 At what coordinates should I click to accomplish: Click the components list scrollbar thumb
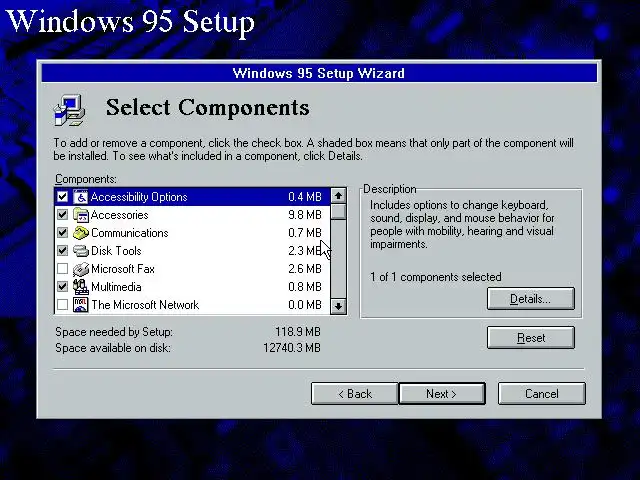(x=338, y=212)
